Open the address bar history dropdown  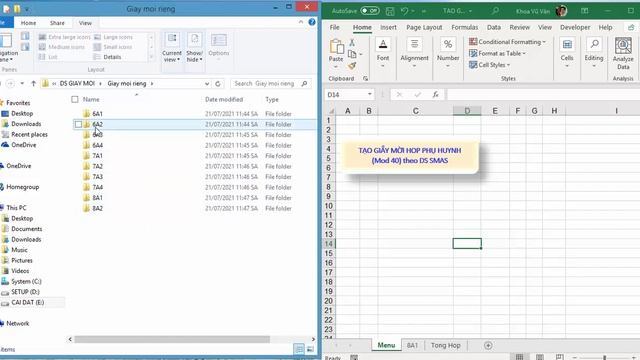coord(207,84)
